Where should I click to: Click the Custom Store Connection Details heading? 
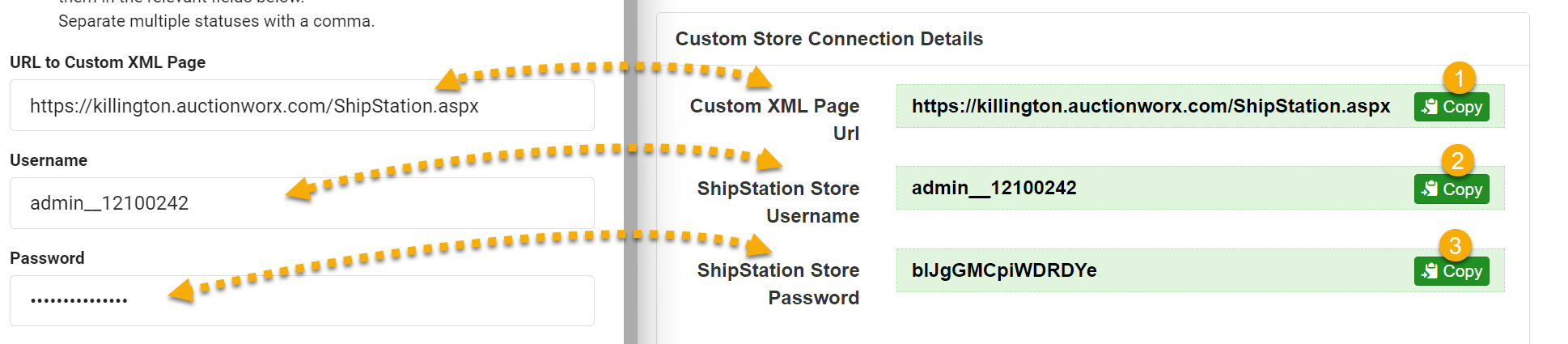coord(828,39)
